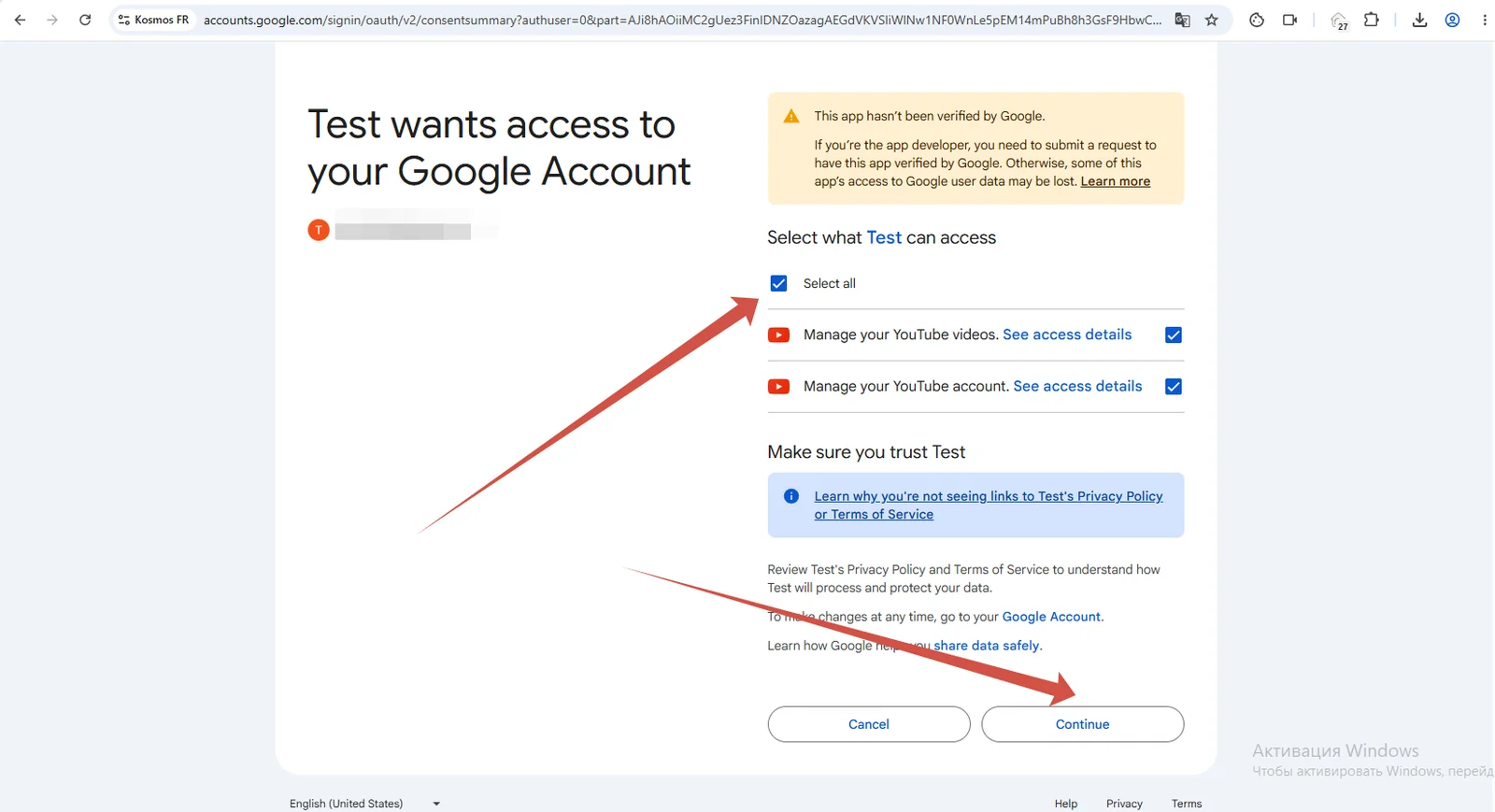Uncheck Manage your YouTube videos permission

coord(1174,335)
